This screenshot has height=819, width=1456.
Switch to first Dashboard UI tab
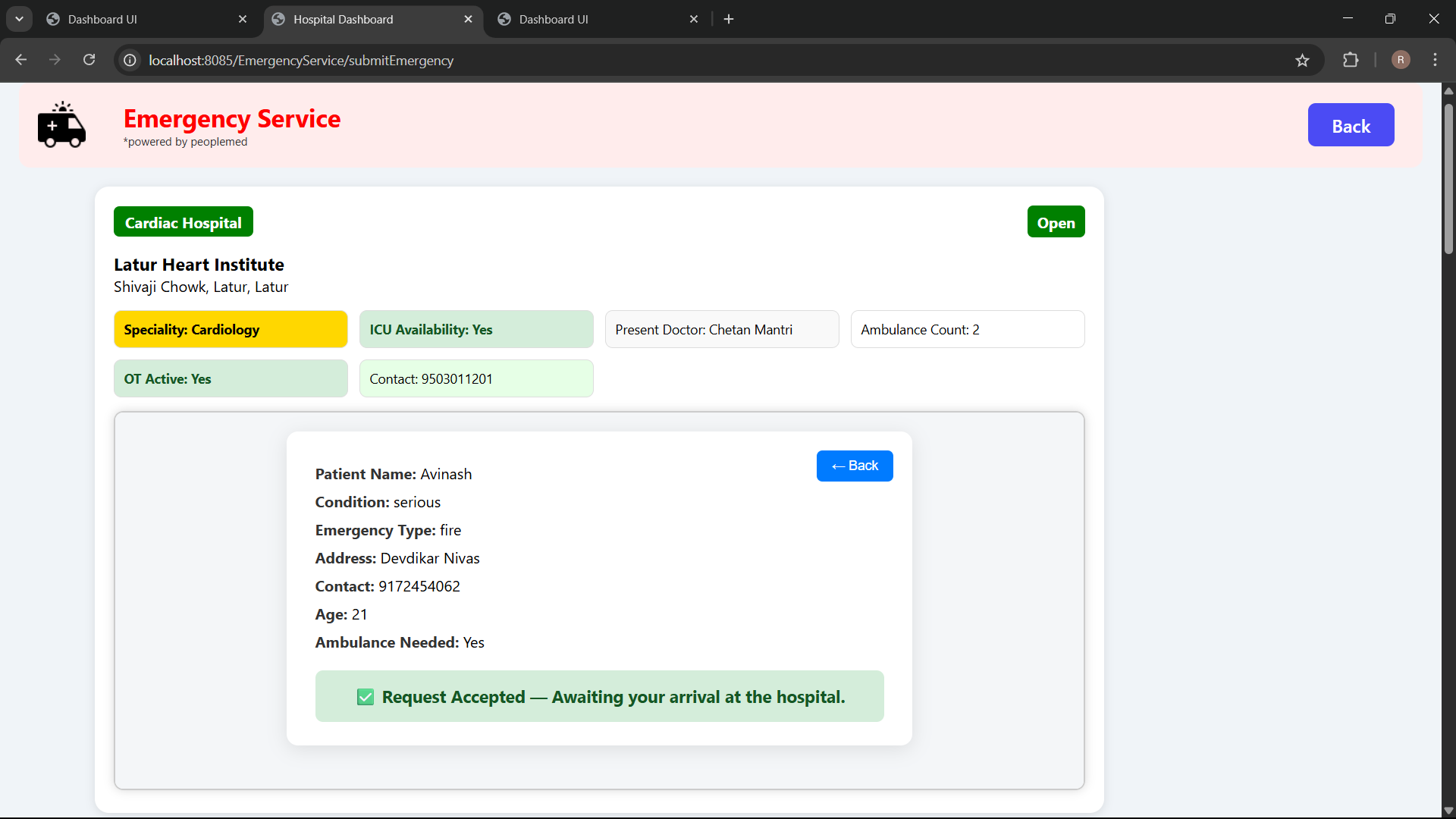point(102,19)
